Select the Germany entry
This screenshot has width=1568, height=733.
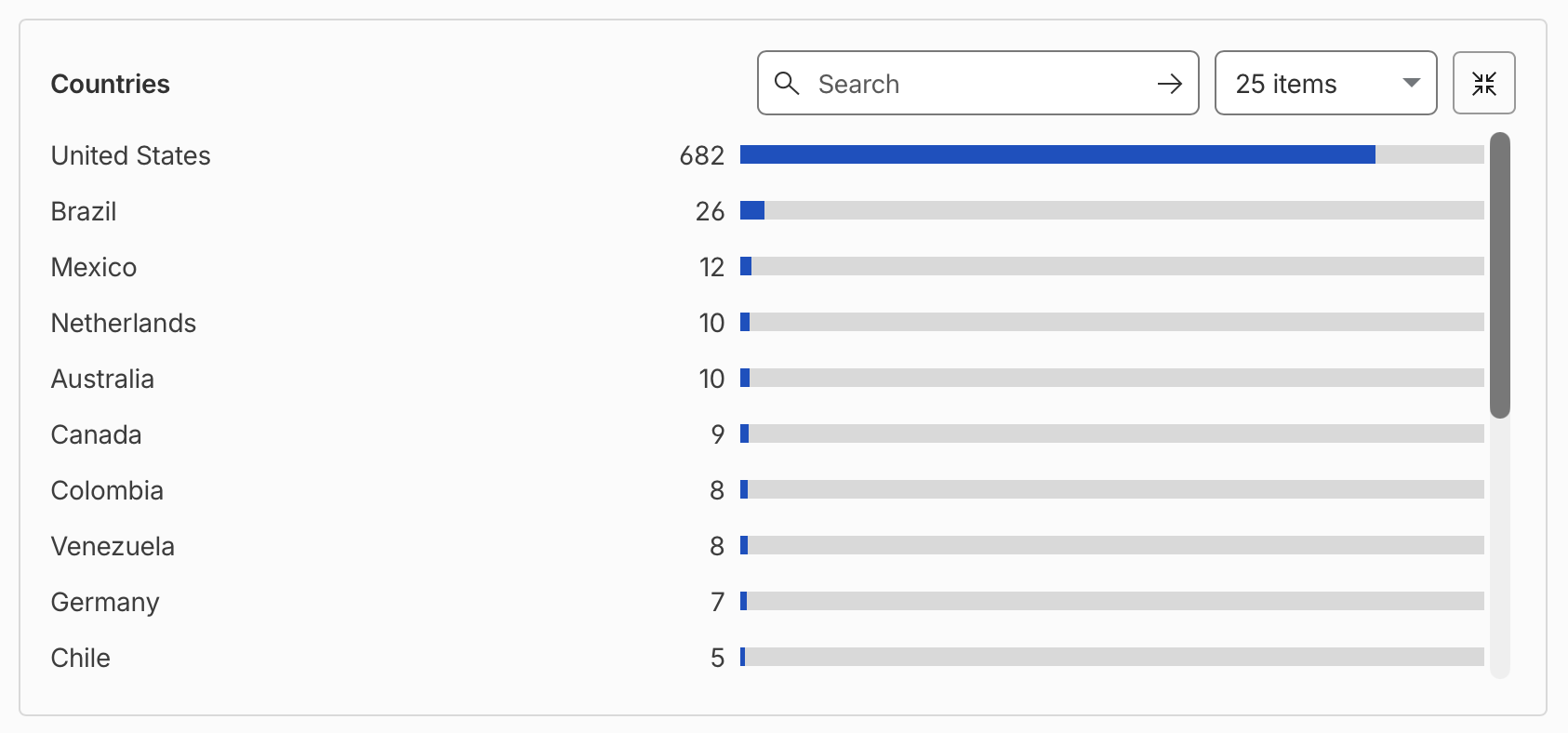click(105, 602)
